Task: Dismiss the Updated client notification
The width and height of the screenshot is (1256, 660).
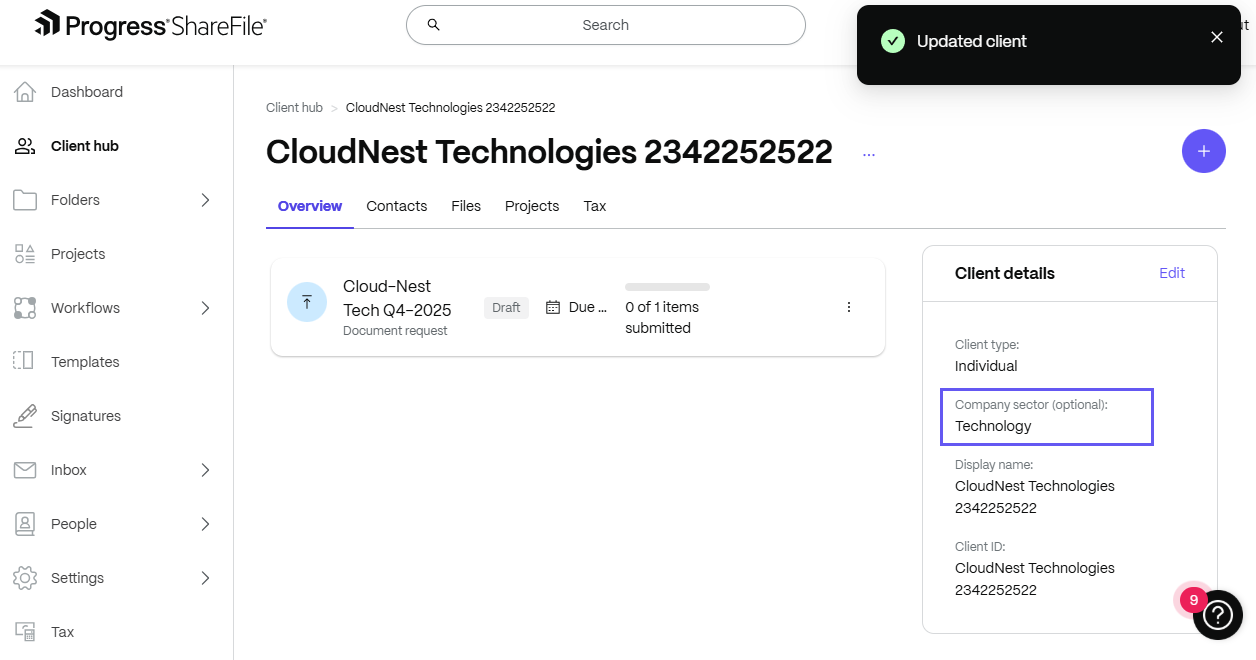Action: click(1216, 37)
